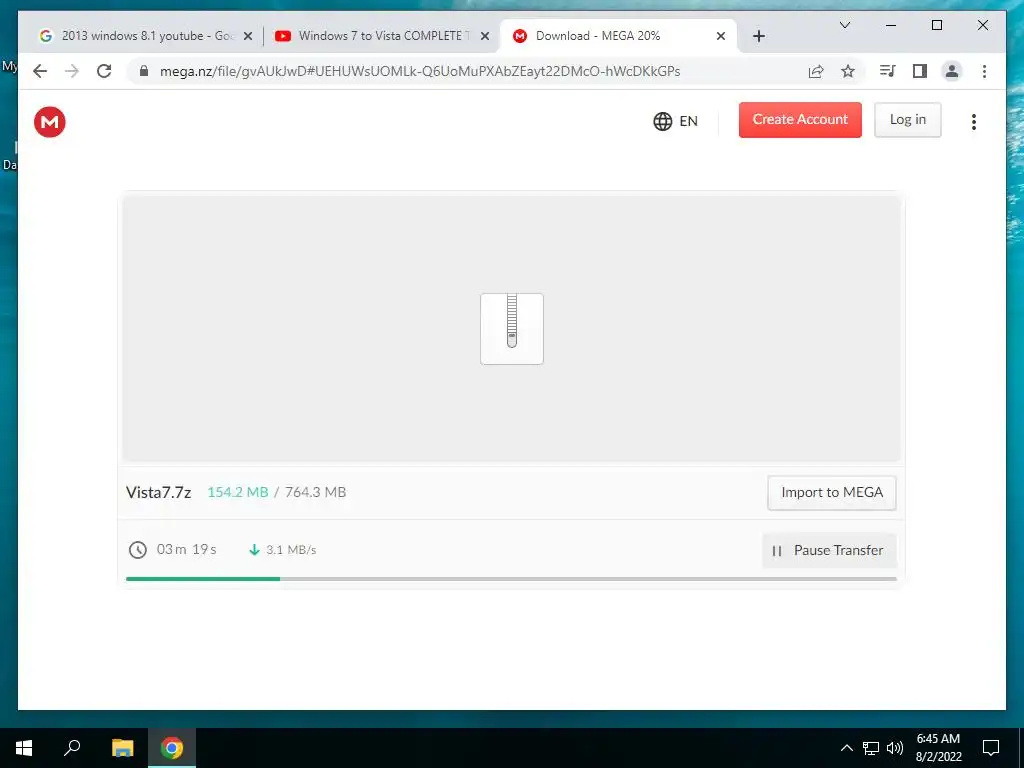The image size is (1024, 768).
Task: Open Chrome three-dot menu
Action: click(x=984, y=71)
